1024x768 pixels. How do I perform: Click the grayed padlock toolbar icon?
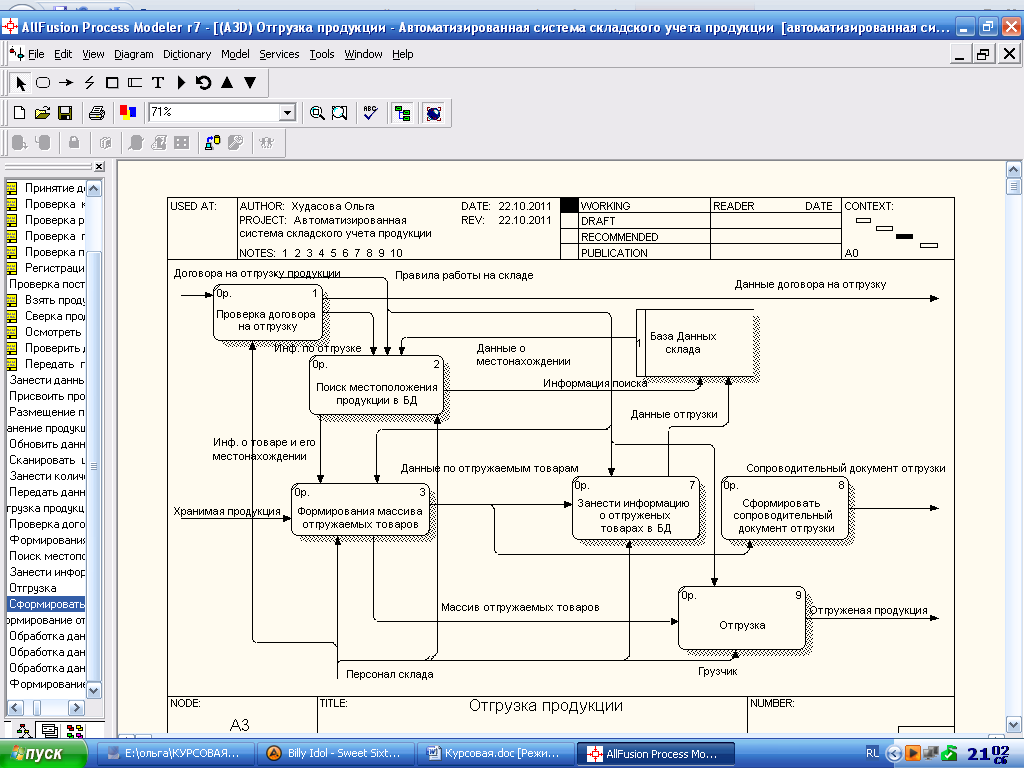pyautogui.click(x=74, y=142)
